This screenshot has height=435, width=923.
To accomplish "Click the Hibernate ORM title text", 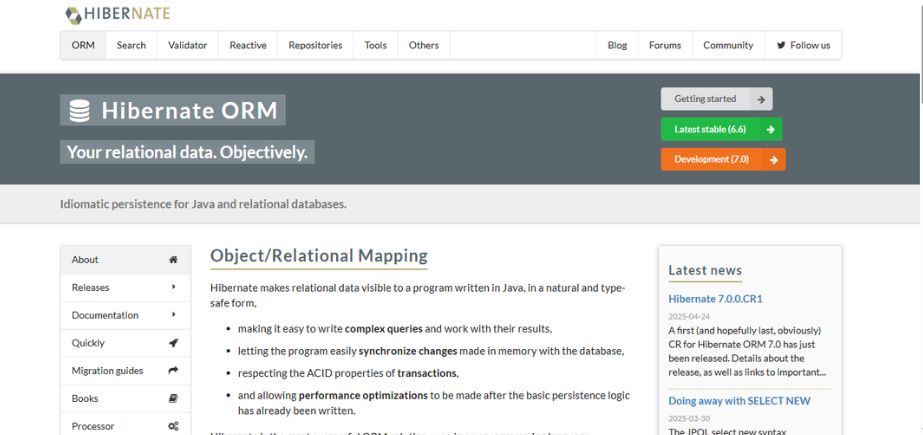I will coord(189,111).
